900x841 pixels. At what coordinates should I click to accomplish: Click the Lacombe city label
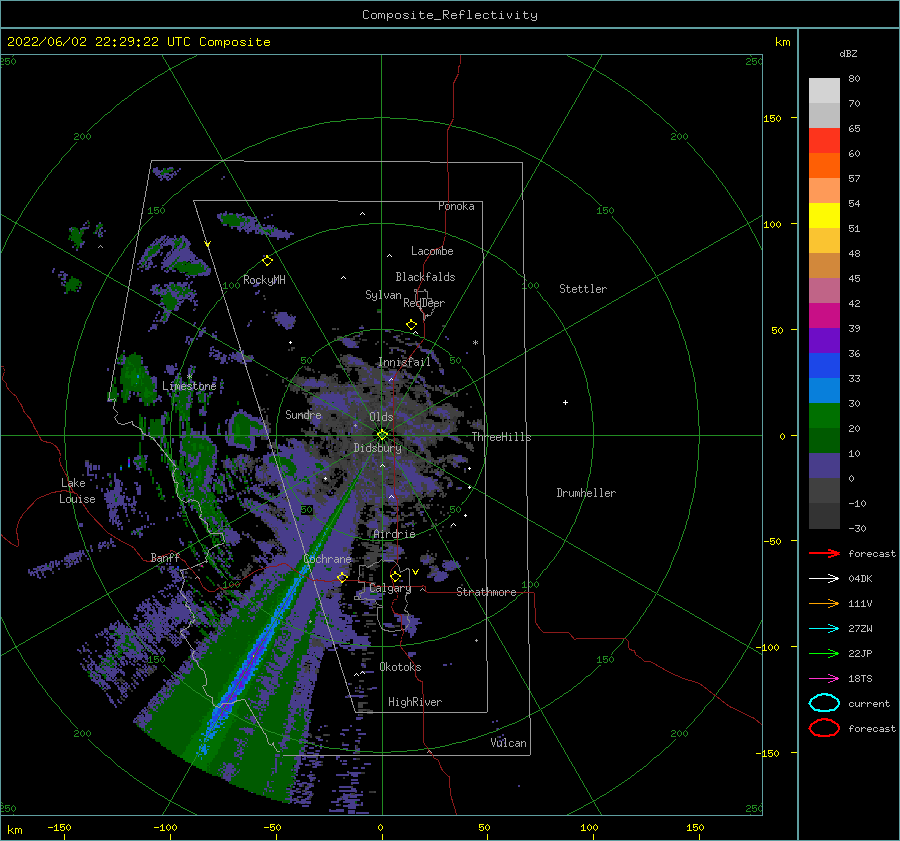click(432, 251)
